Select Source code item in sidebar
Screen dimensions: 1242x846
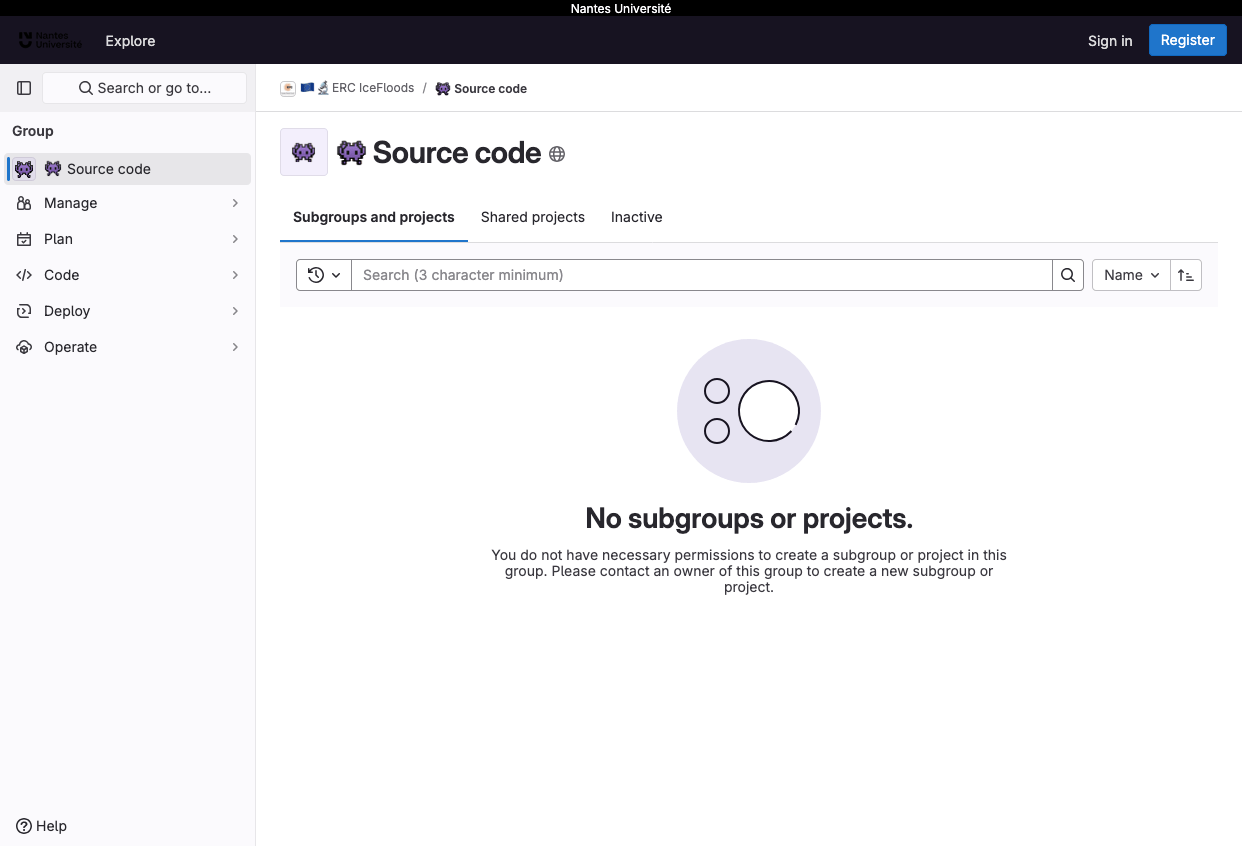(128, 169)
